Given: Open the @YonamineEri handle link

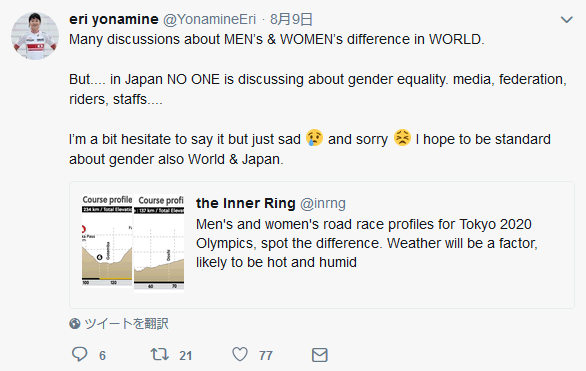Looking at the screenshot, I should pos(209,19).
